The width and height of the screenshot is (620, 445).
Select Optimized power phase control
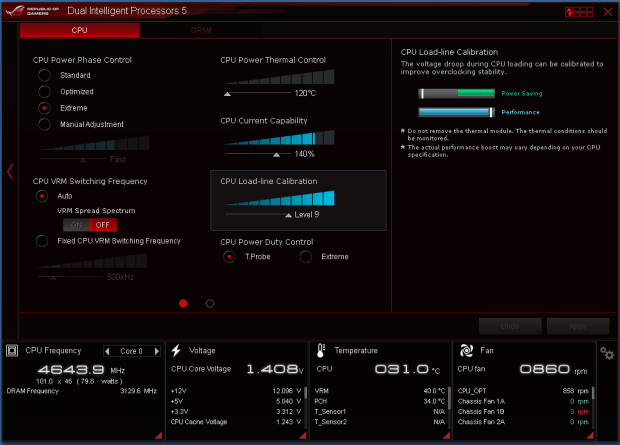click(44, 92)
